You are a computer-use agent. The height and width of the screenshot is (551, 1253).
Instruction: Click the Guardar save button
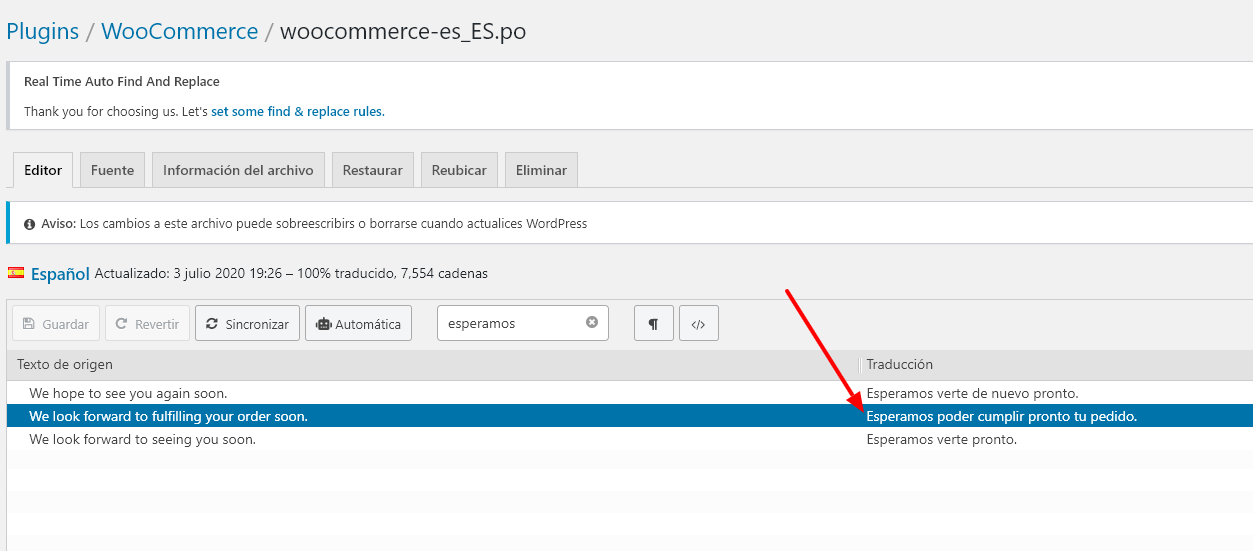pos(56,323)
